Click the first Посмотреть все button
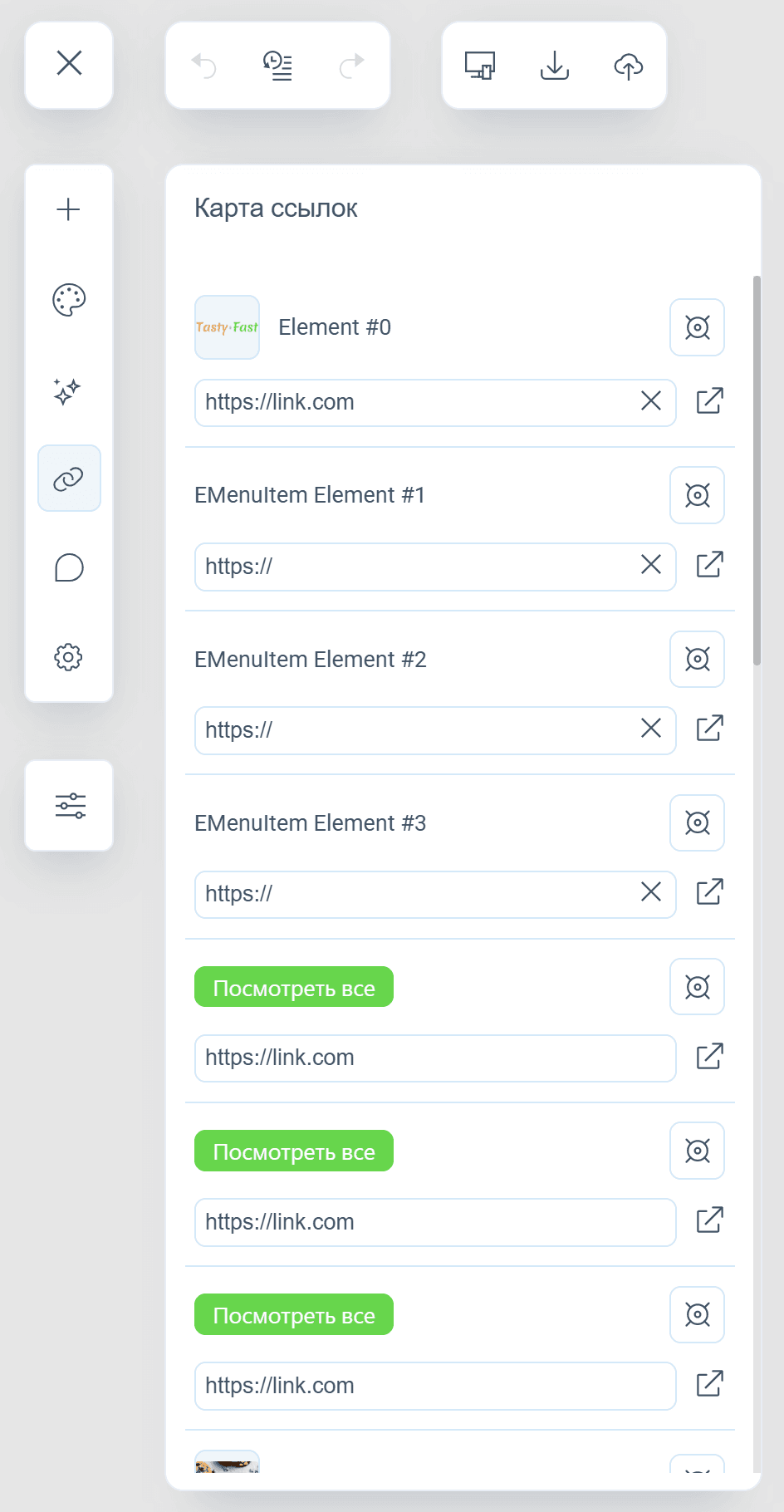784x1512 pixels. point(294,987)
